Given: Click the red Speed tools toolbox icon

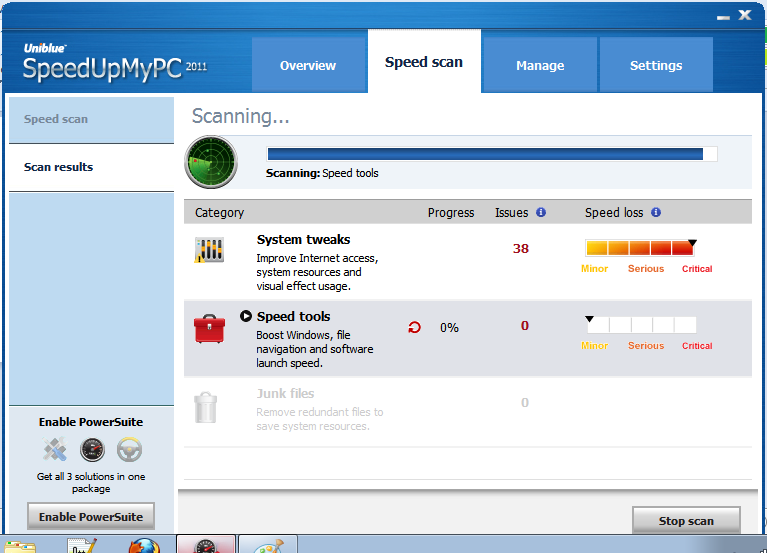Looking at the screenshot, I should click(209, 329).
